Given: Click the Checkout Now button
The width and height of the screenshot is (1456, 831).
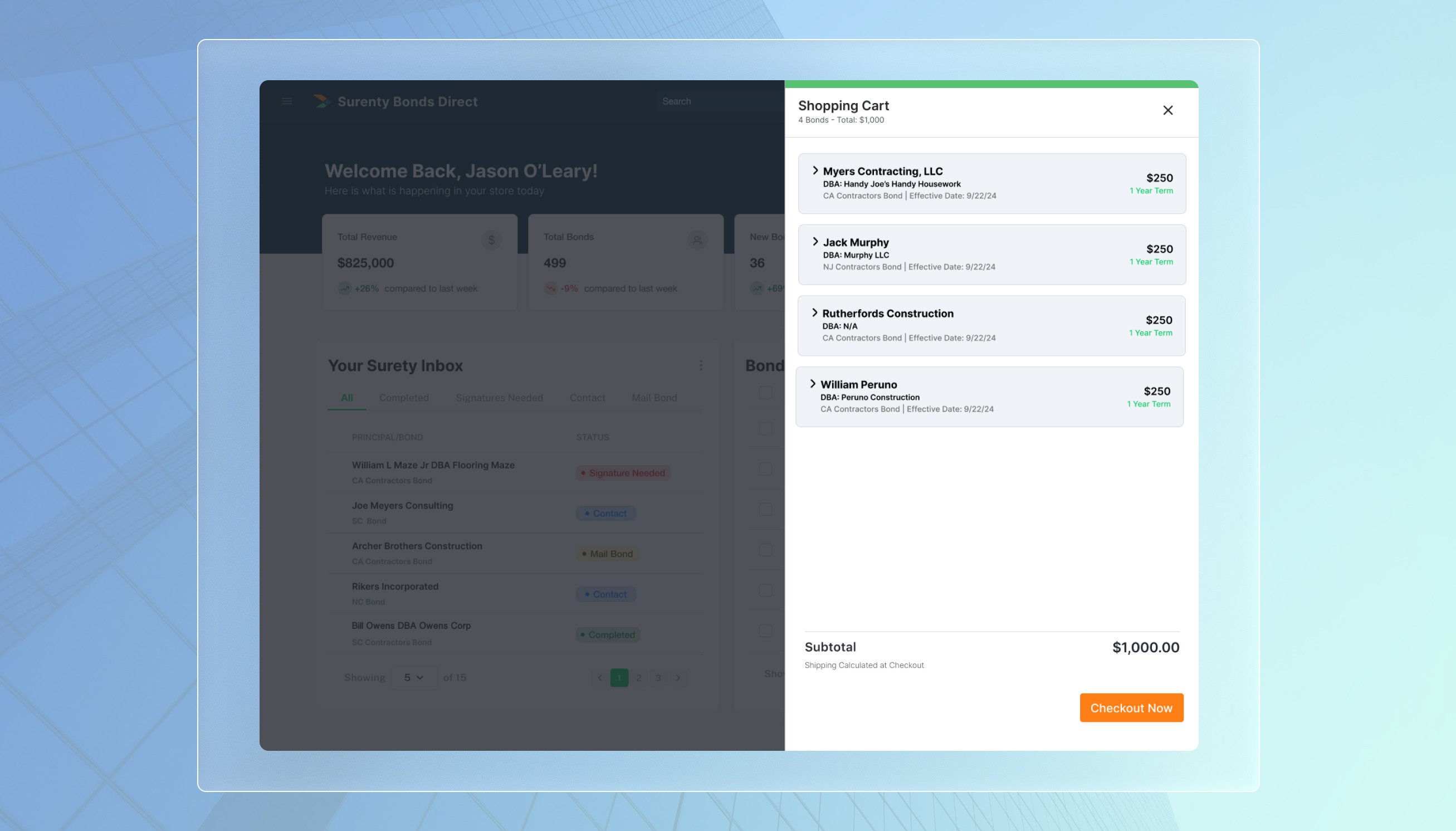Looking at the screenshot, I should [x=1131, y=708].
